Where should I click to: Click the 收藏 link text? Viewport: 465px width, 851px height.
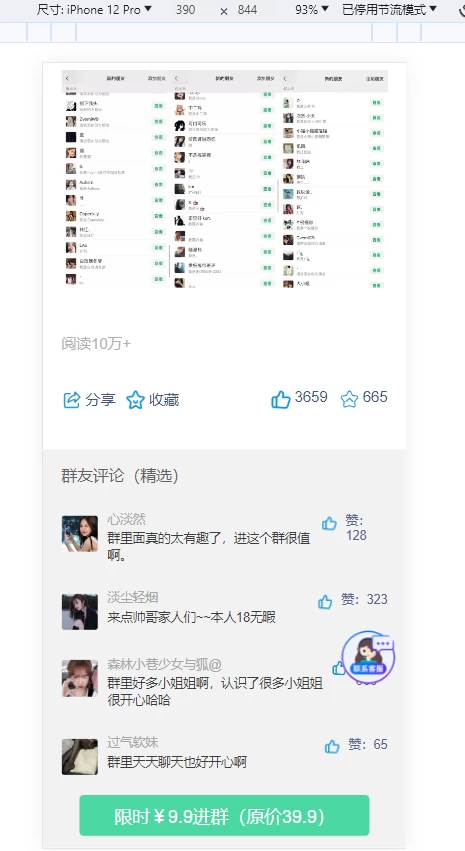pyautogui.click(x=164, y=400)
